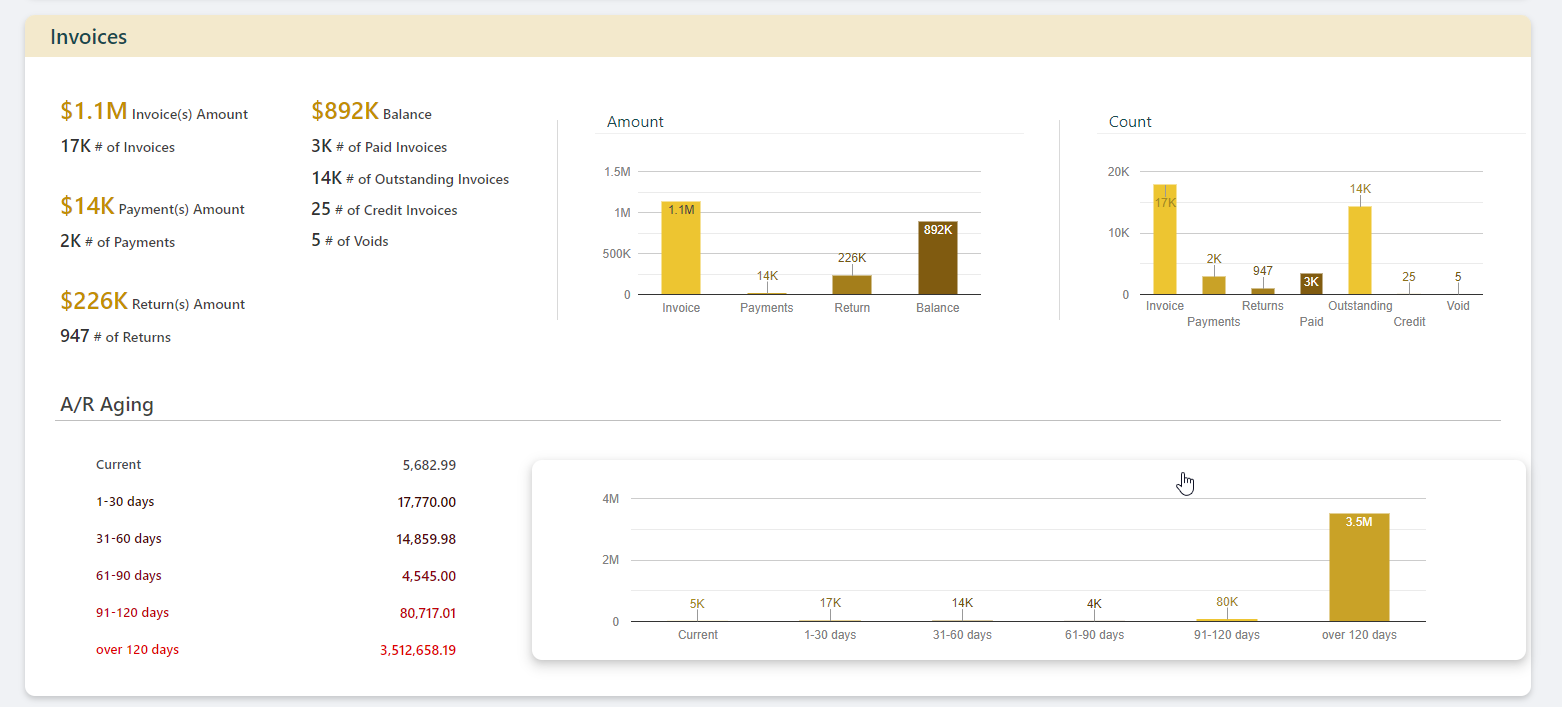Image resolution: width=1562 pixels, height=707 pixels.
Task: Select the 17K Invoice bar in Count chart
Action: click(x=1163, y=240)
